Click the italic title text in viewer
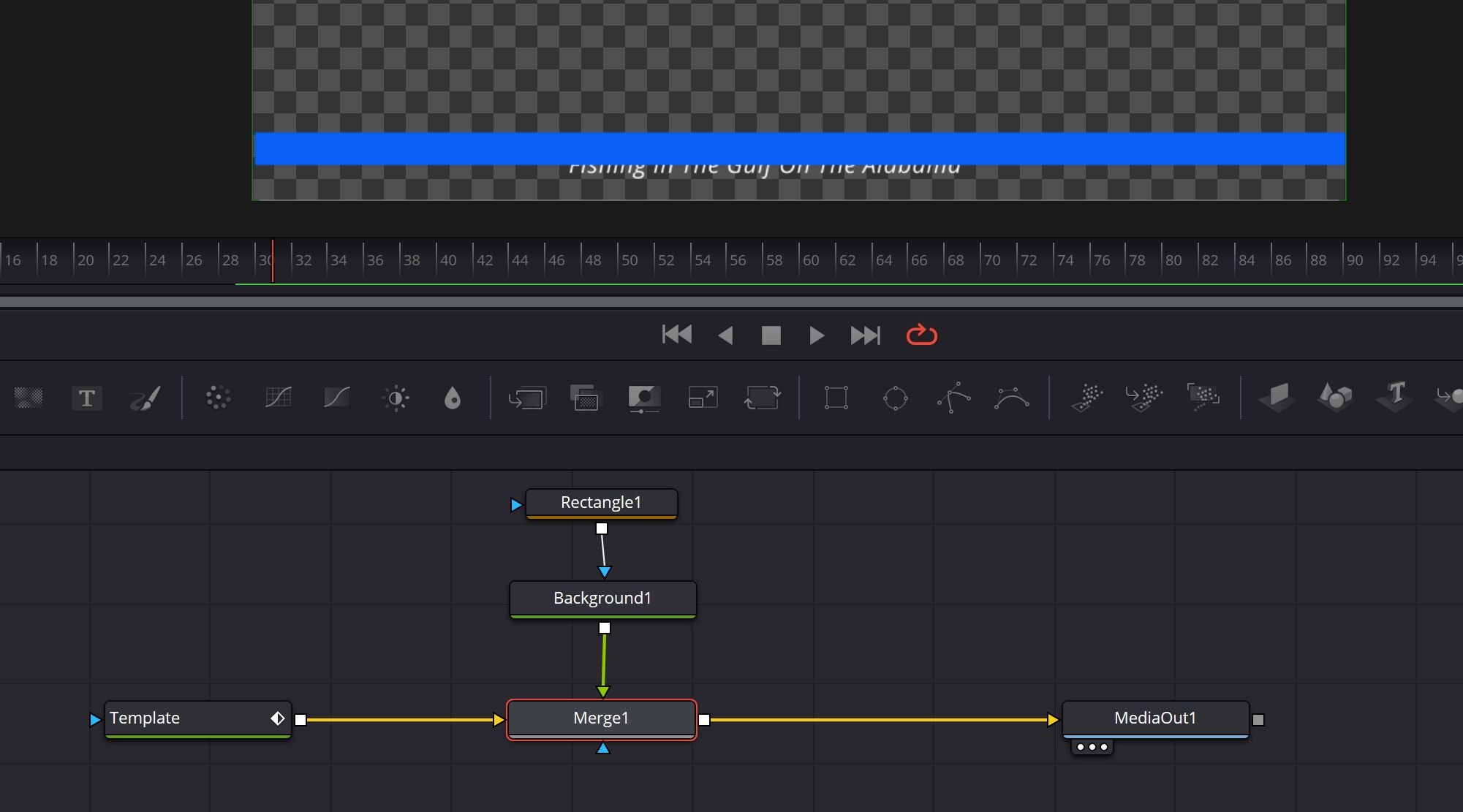Image resolution: width=1463 pixels, height=812 pixels. pyautogui.click(x=765, y=170)
